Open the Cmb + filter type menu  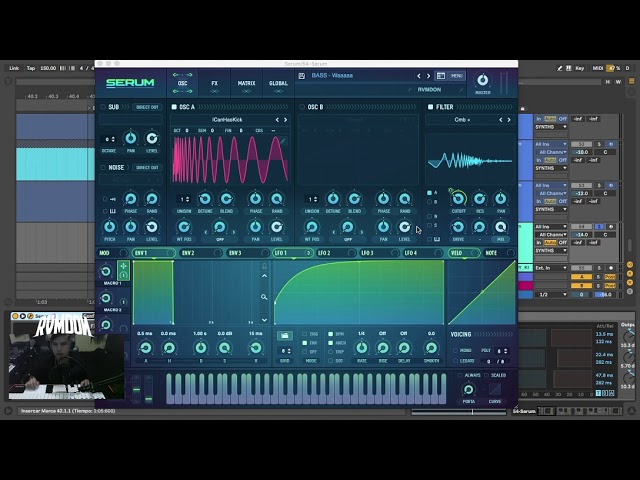click(x=462, y=120)
